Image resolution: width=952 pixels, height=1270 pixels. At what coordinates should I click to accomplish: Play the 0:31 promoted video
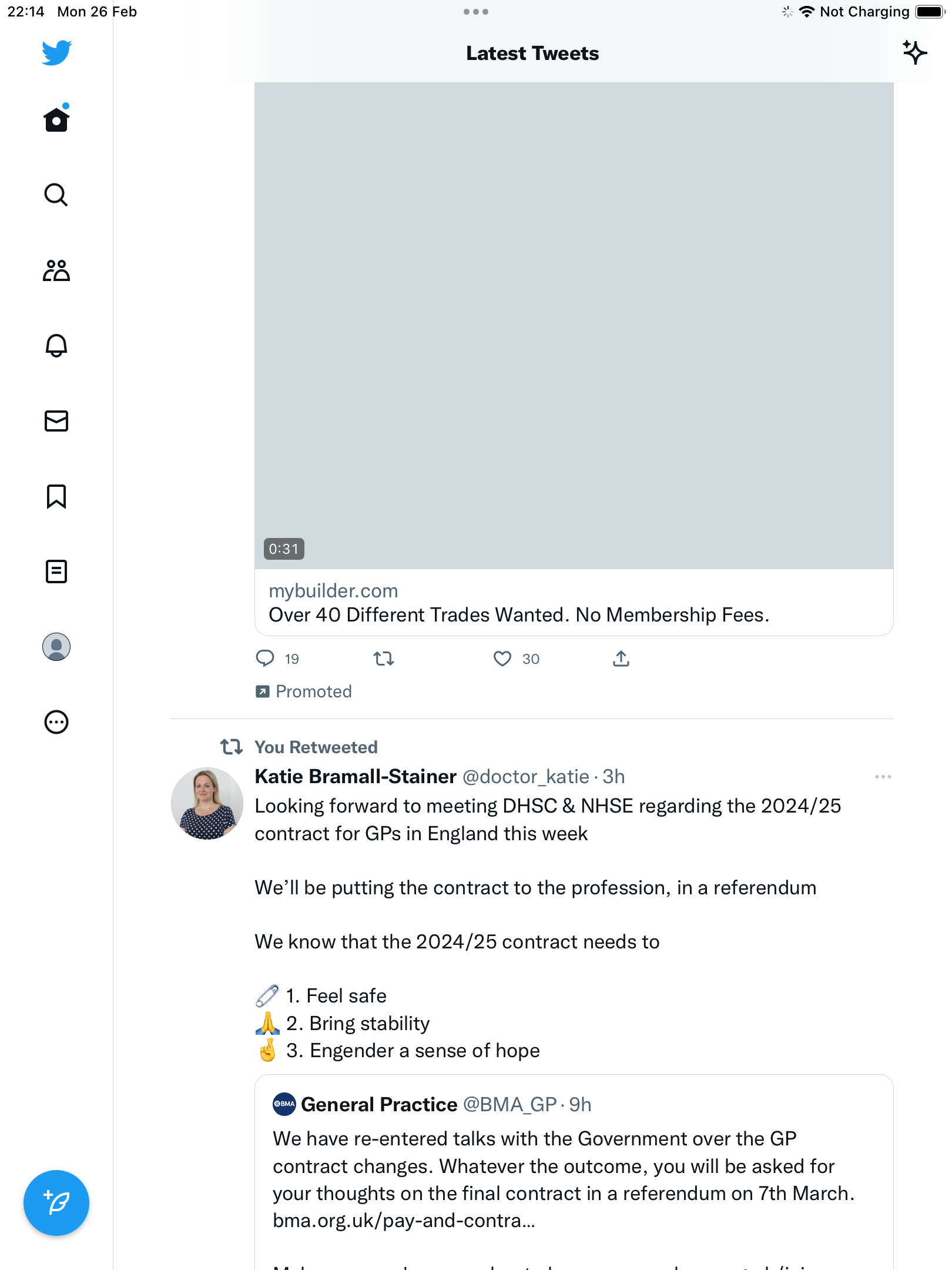[x=574, y=326]
